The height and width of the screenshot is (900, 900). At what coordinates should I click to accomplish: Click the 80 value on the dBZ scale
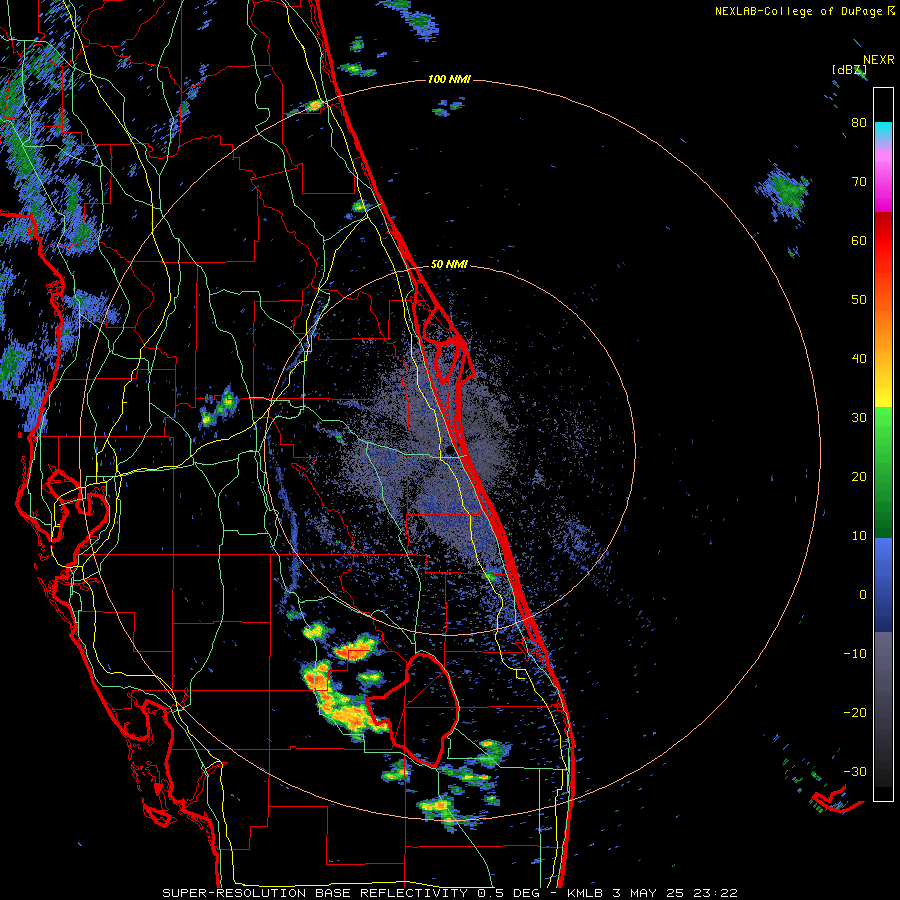(x=859, y=123)
